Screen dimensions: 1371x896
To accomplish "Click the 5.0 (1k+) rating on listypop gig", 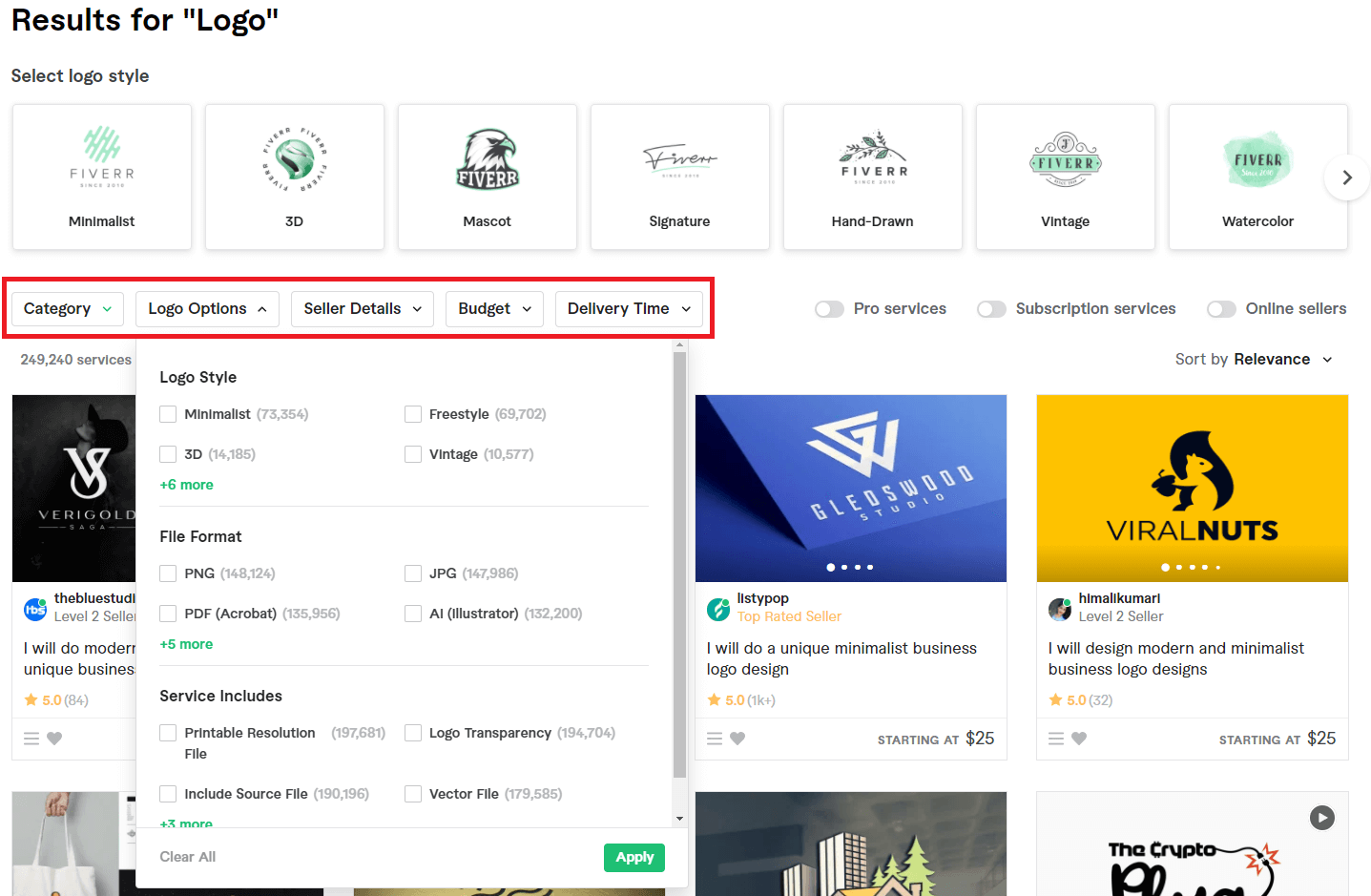I will tap(741, 700).
